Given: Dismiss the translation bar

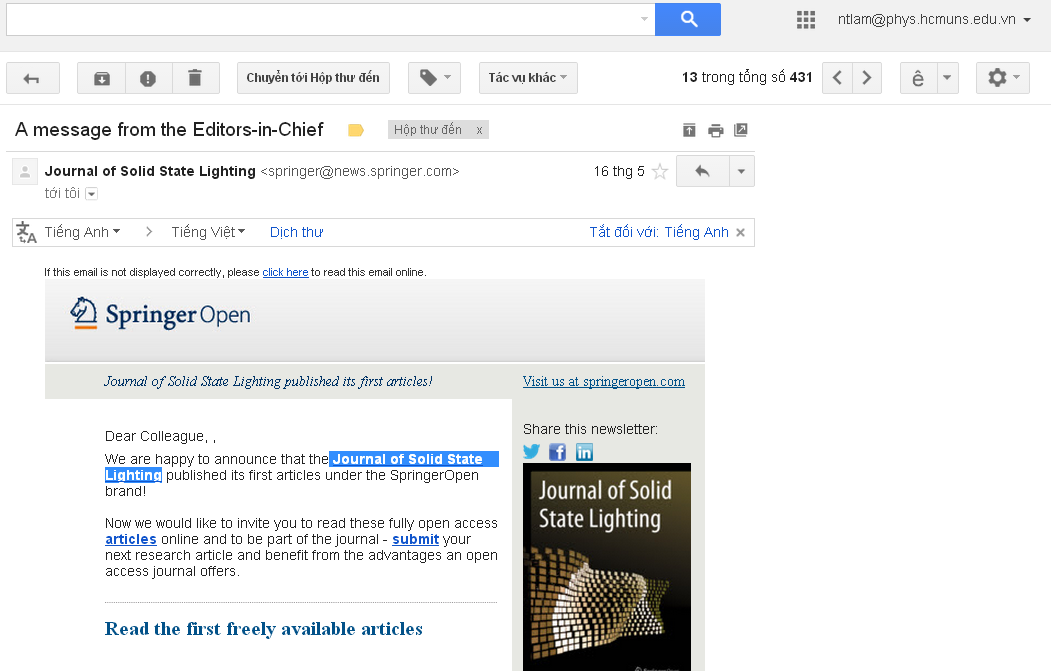Looking at the screenshot, I should [741, 233].
